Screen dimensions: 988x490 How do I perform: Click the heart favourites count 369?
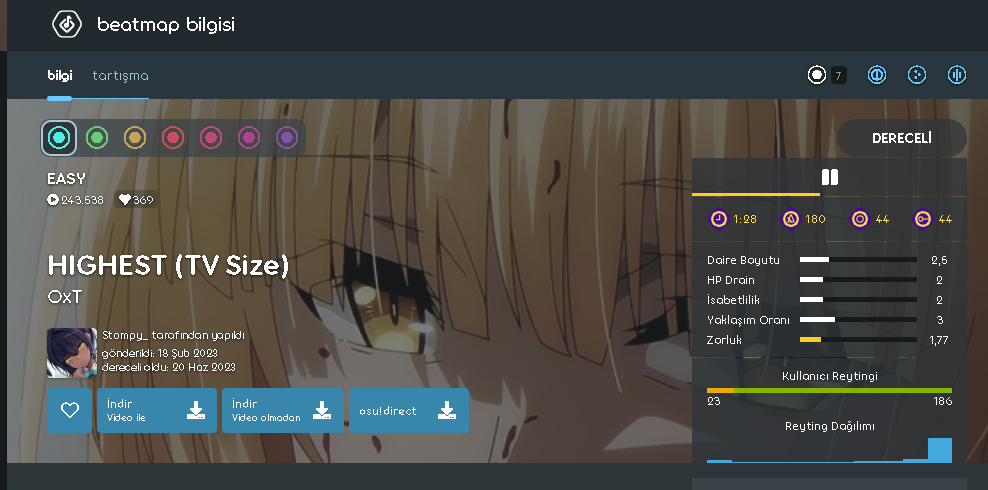(x=136, y=200)
